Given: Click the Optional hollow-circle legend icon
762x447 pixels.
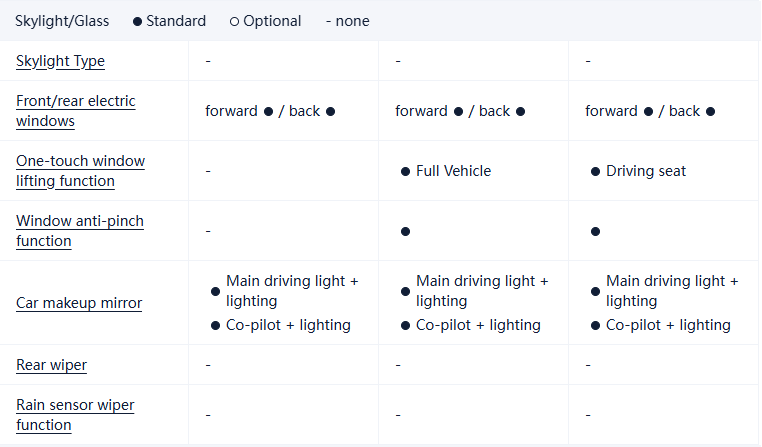Looking at the screenshot, I should 234,21.
